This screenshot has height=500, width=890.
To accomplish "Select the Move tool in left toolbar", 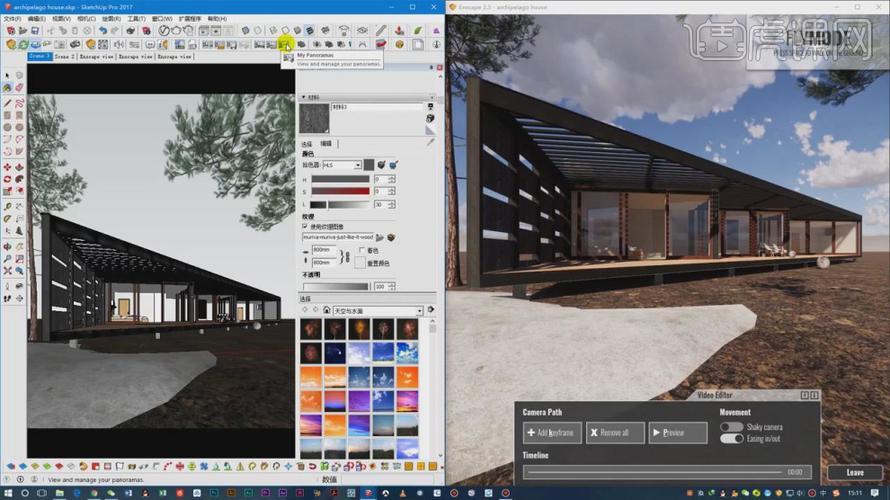I will tap(7, 167).
